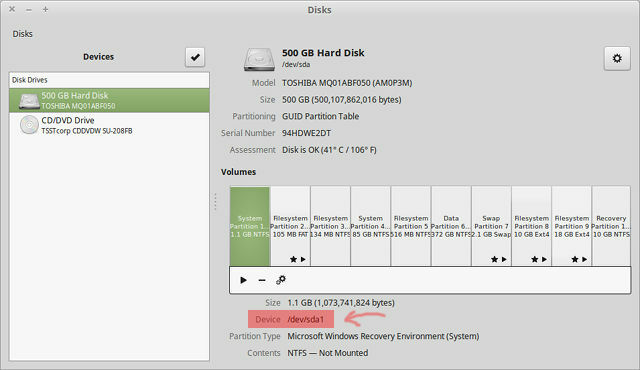Click the model text TOSHIBA MQ01ABF050 (AM0P3M)
The height and width of the screenshot is (370, 640).
(347, 83)
